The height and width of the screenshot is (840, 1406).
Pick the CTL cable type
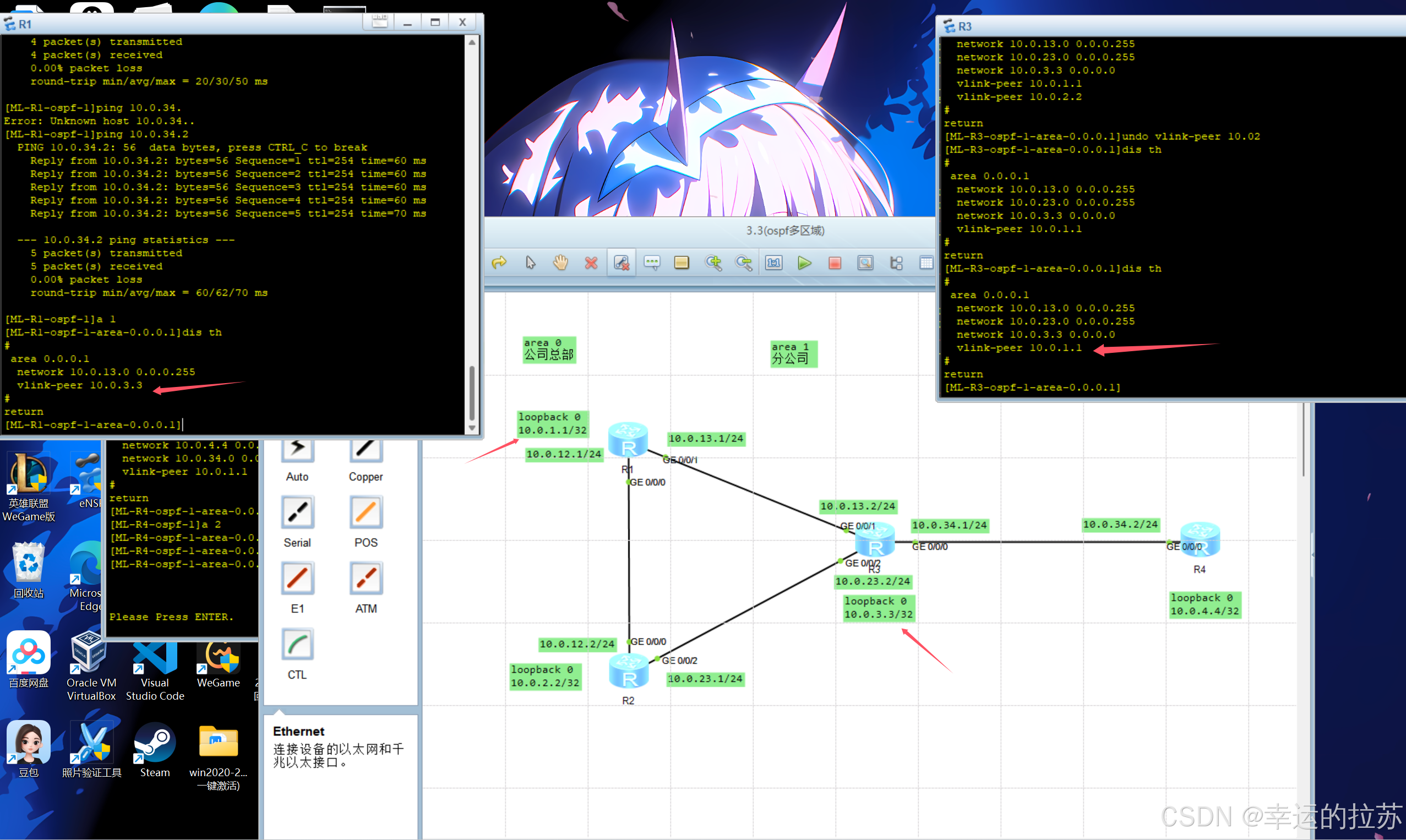(297, 644)
